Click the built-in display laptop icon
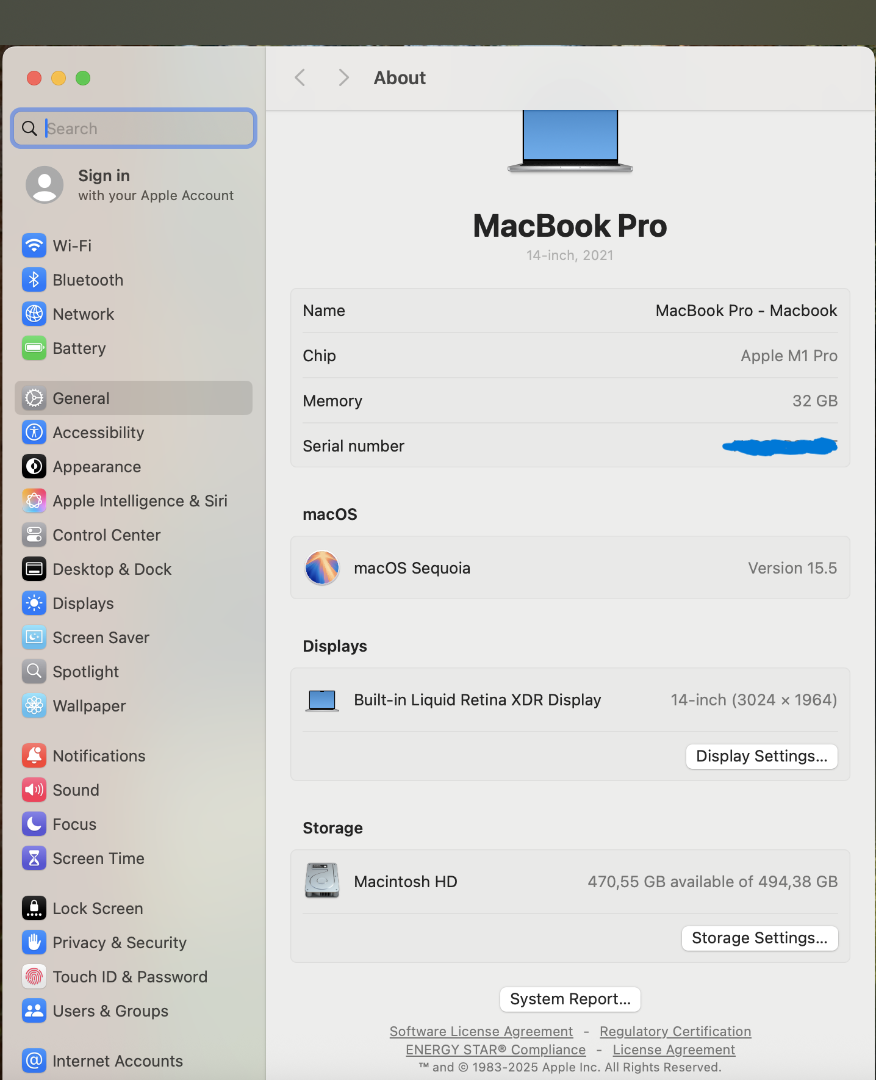 point(322,700)
